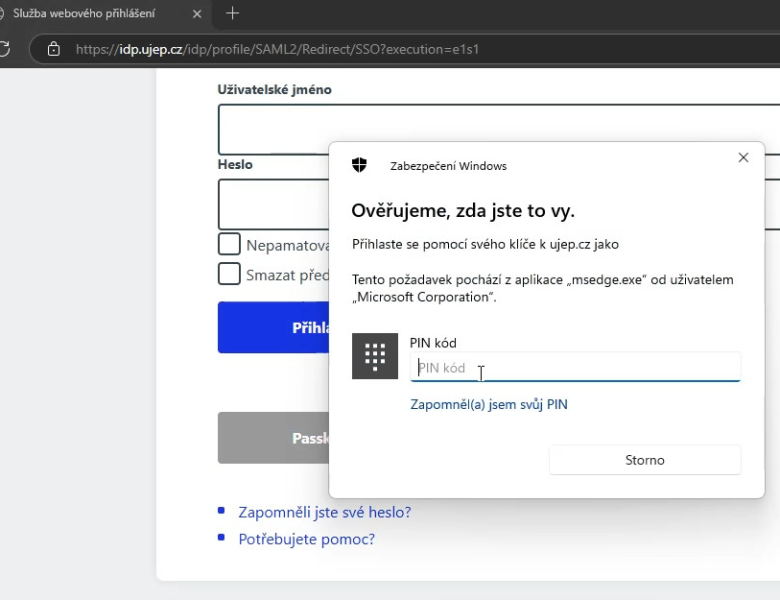The height and width of the screenshot is (600, 780).
Task: Reload the page with the refresh button
Action: click(x=5, y=49)
